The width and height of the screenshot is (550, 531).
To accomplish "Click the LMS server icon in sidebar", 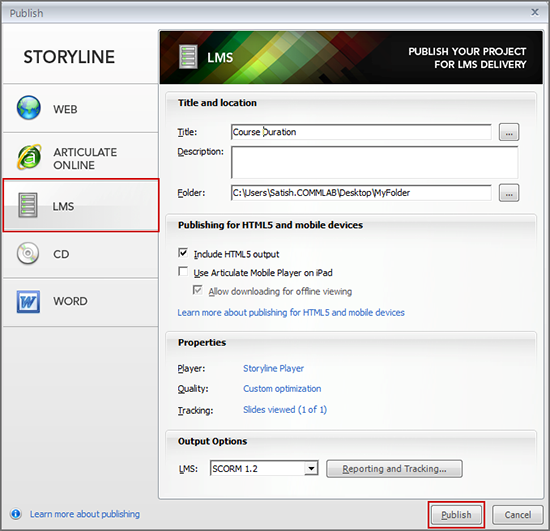I will [28, 205].
